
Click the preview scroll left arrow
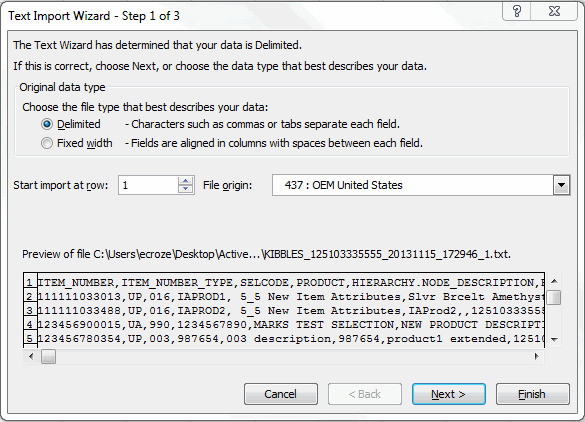pos(31,356)
